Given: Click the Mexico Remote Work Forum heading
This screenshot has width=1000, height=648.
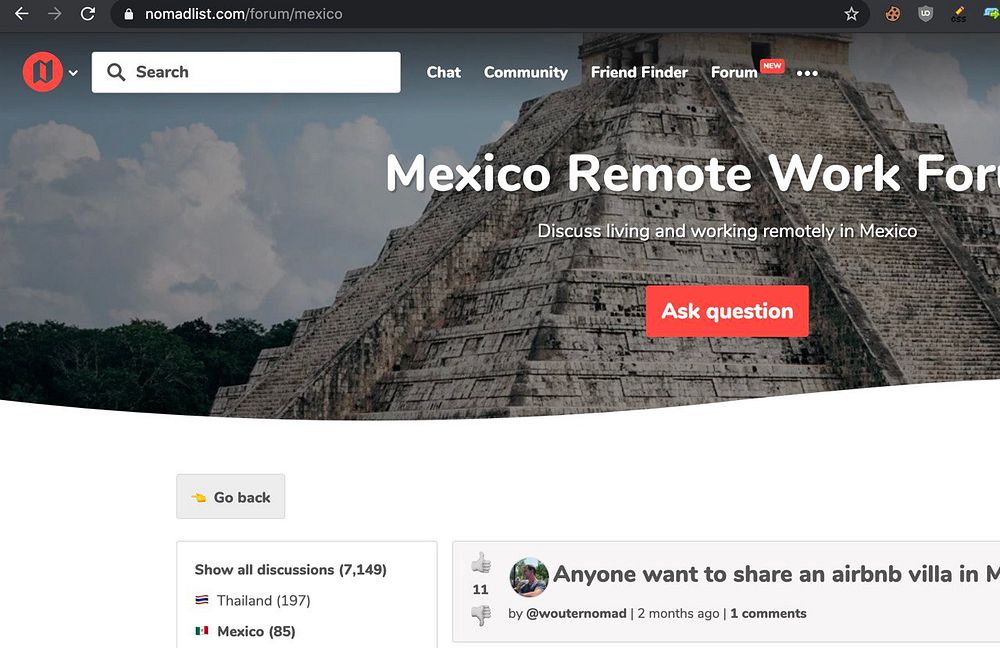Looking at the screenshot, I should click(x=693, y=173).
